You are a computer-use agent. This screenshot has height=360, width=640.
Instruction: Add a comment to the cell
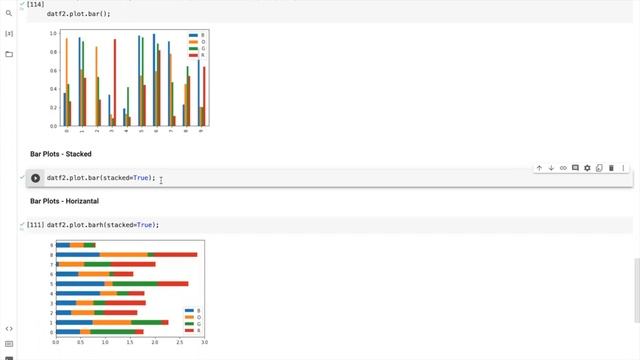(x=575, y=168)
